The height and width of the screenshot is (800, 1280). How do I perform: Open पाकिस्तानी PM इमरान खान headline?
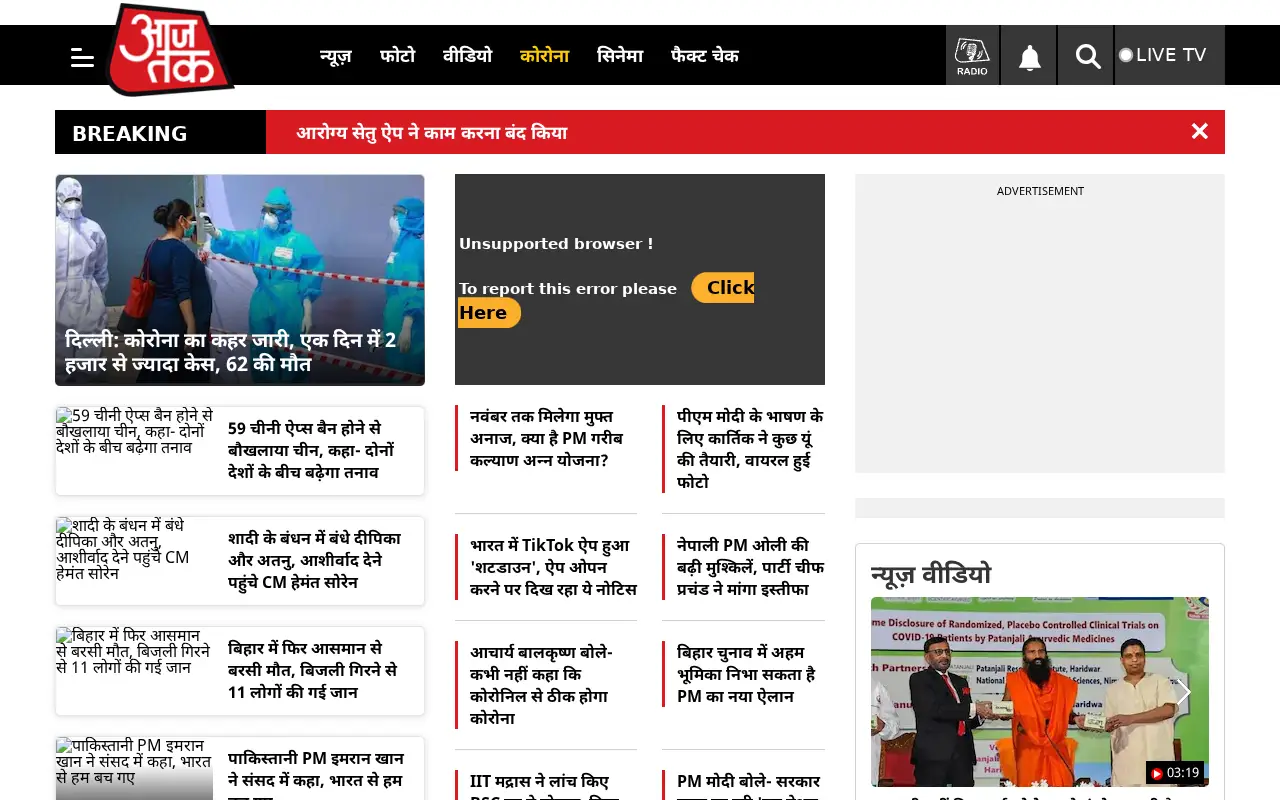pos(316,773)
